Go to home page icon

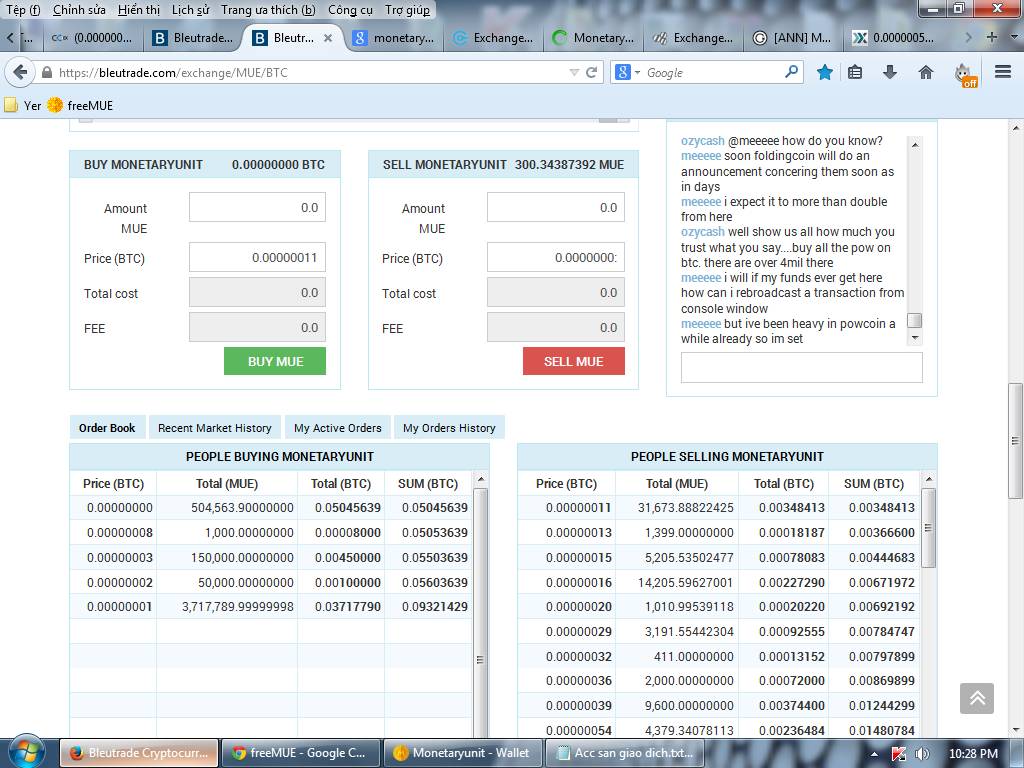pyautogui.click(x=925, y=72)
